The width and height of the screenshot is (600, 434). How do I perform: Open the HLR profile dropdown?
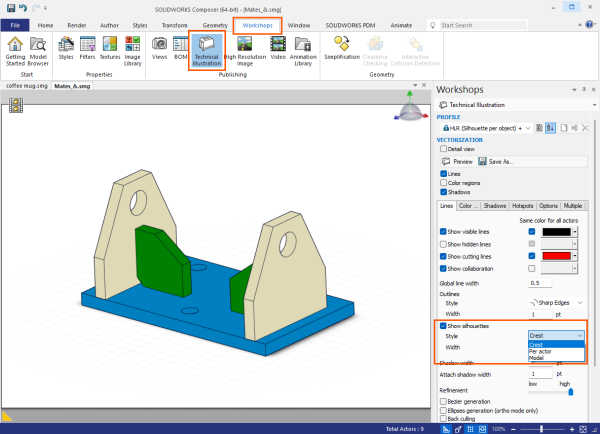click(x=528, y=128)
